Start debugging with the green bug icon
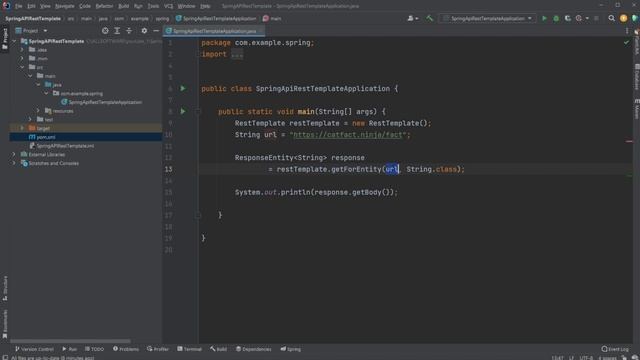 556,18
